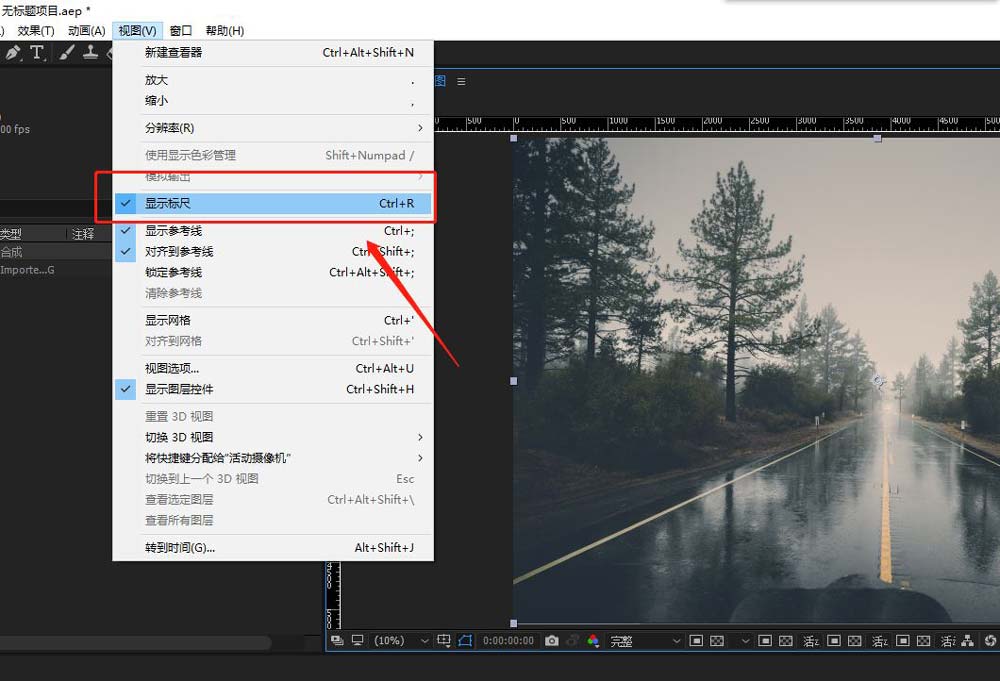Image resolution: width=1000 pixels, height=681 pixels.
Task: Open the 完整 resolution dropdown
Action: coord(645,640)
